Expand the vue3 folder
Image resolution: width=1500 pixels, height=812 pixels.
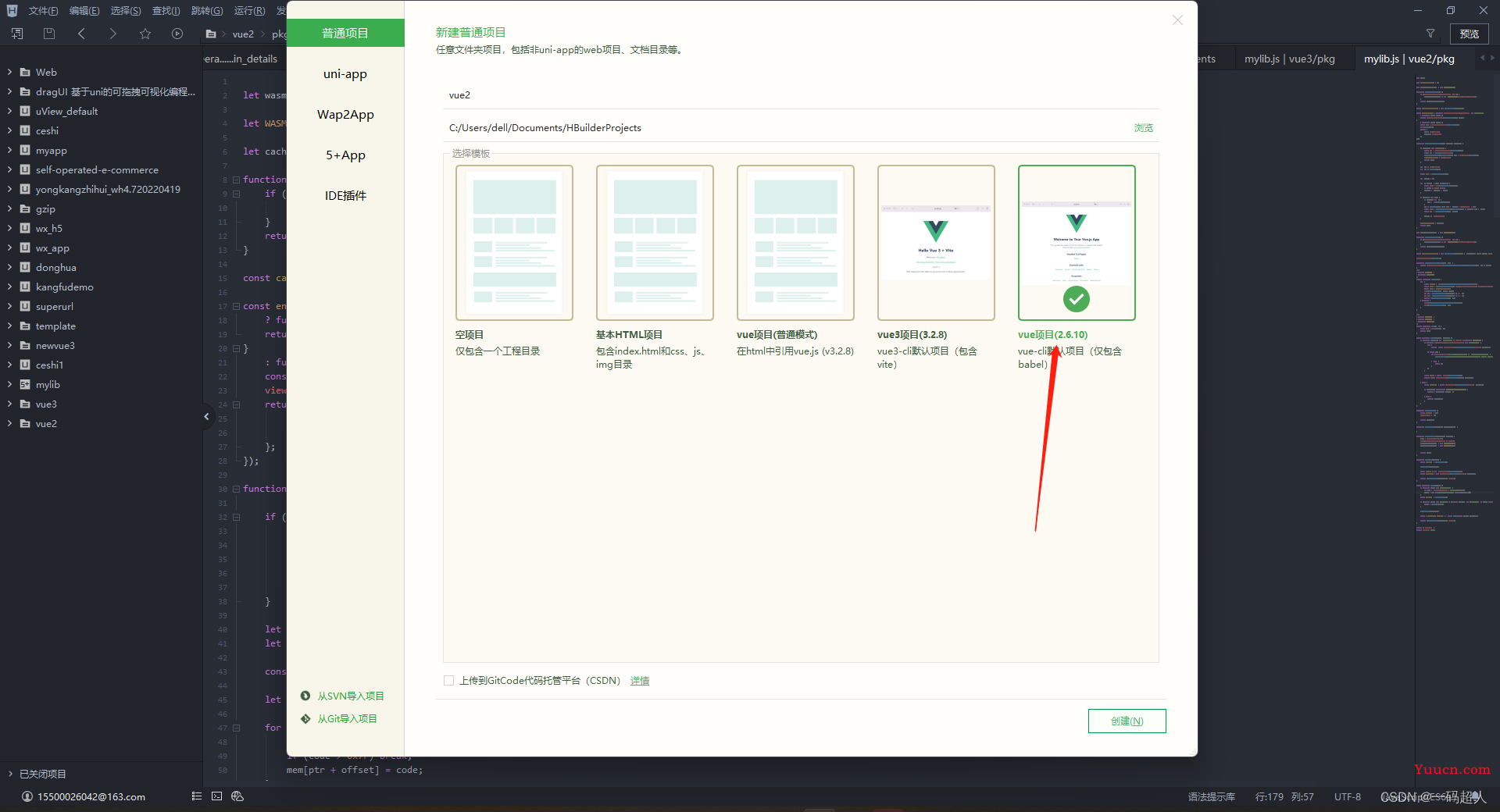click(x=10, y=404)
